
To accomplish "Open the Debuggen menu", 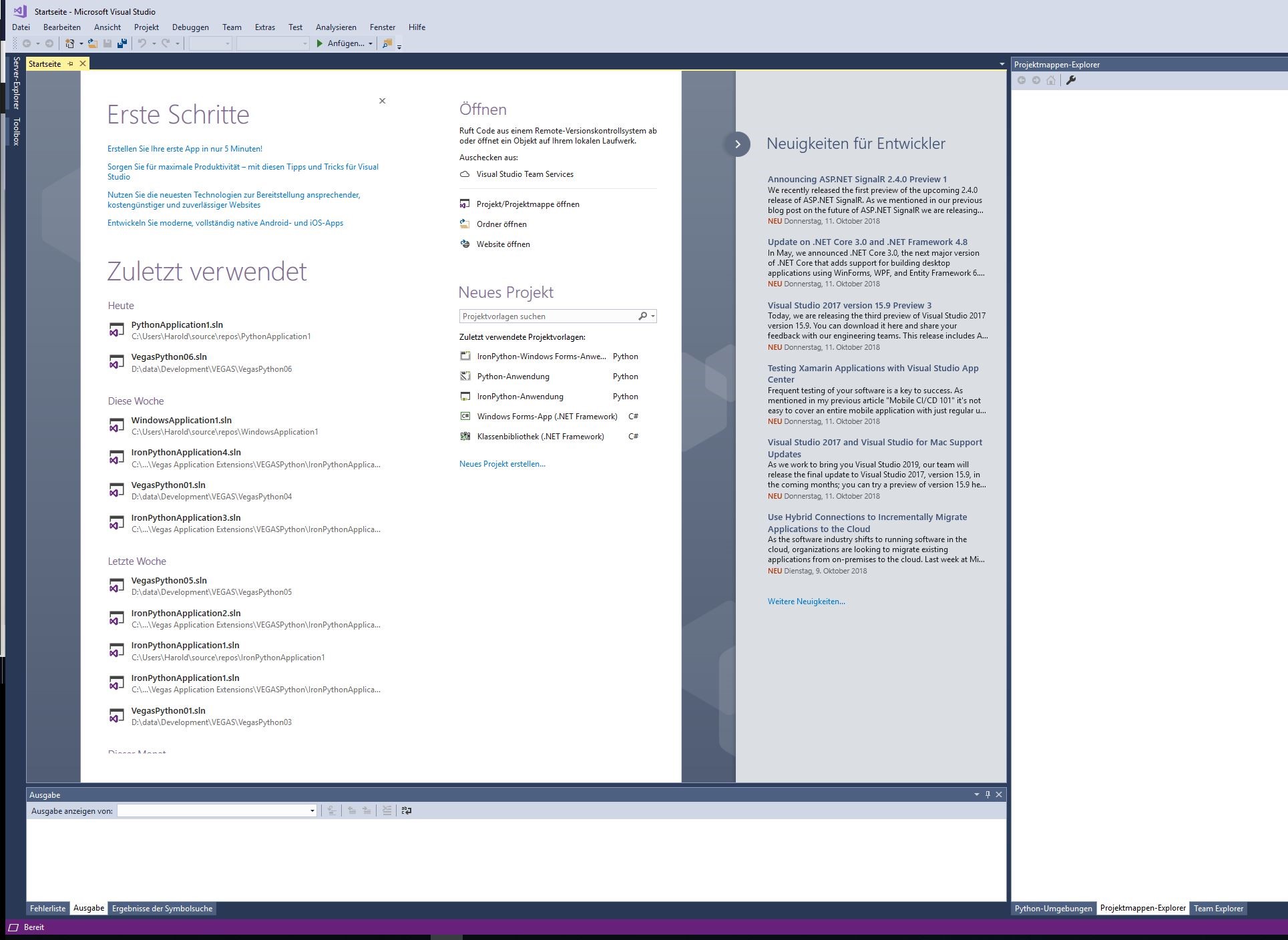I will click(190, 27).
